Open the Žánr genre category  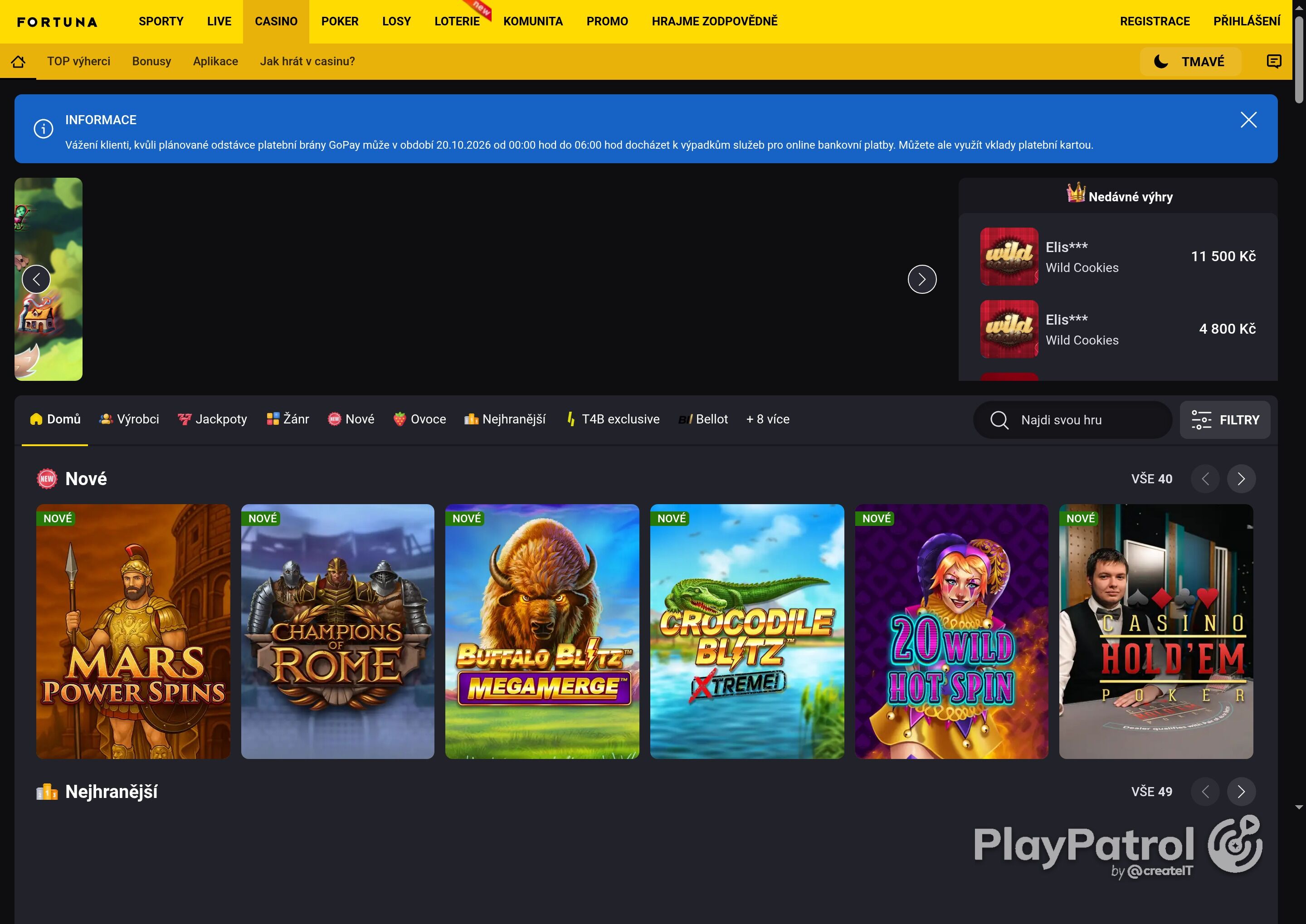[x=288, y=419]
